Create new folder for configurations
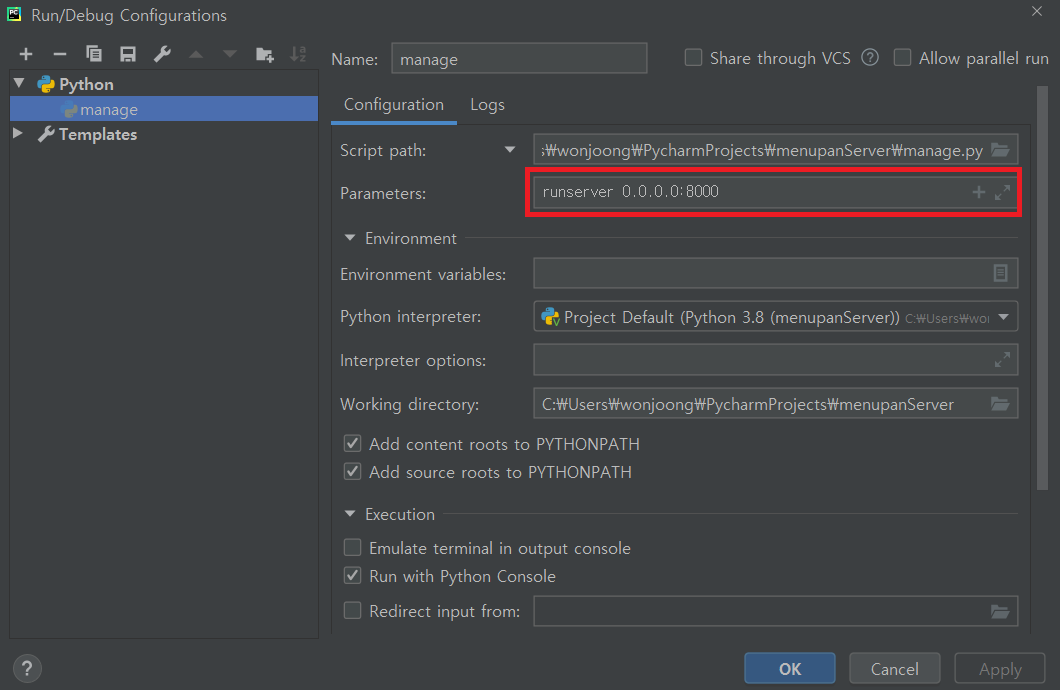The width and height of the screenshot is (1060, 690). [264, 54]
